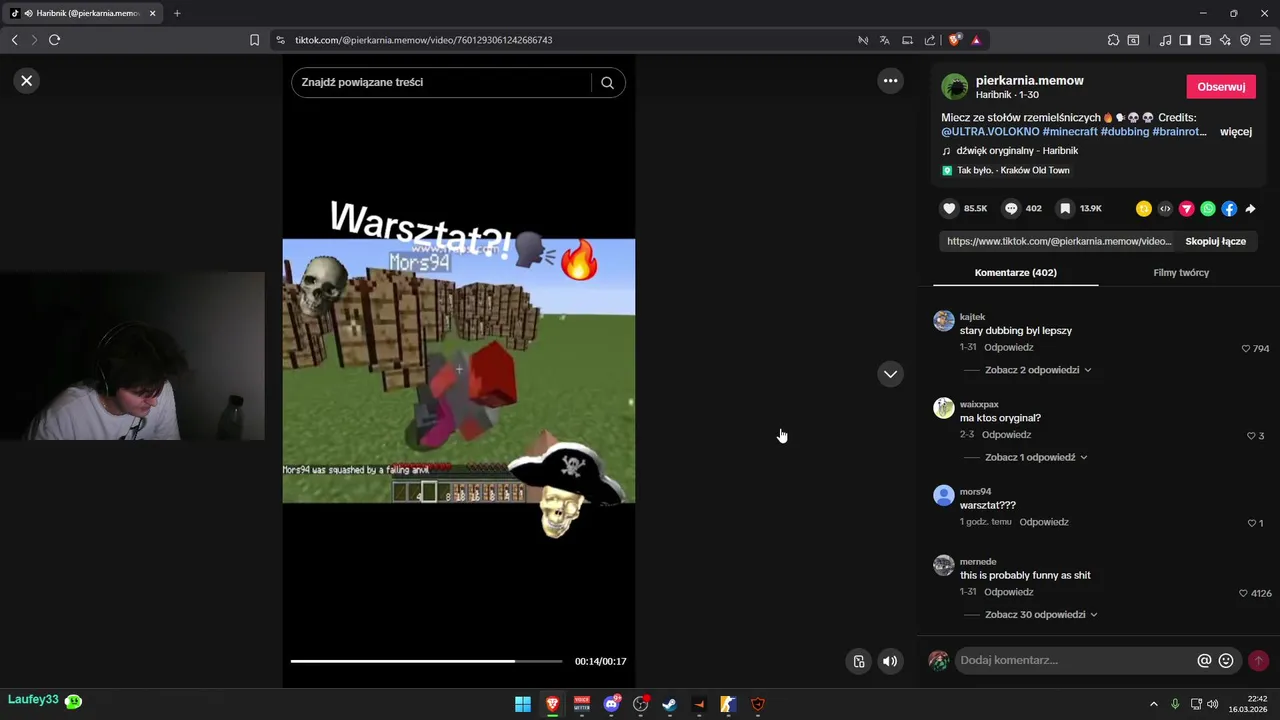Image resolution: width=1280 pixels, height=720 pixels.
Task: Open more share options arrow
Action: tap(1250, 209)
